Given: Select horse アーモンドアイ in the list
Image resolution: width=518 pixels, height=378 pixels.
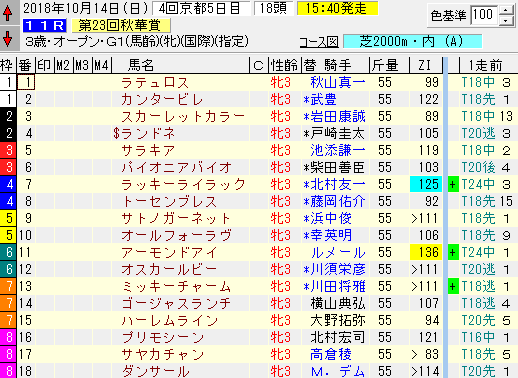Looking at the screenshot, I should coord(169,252).
